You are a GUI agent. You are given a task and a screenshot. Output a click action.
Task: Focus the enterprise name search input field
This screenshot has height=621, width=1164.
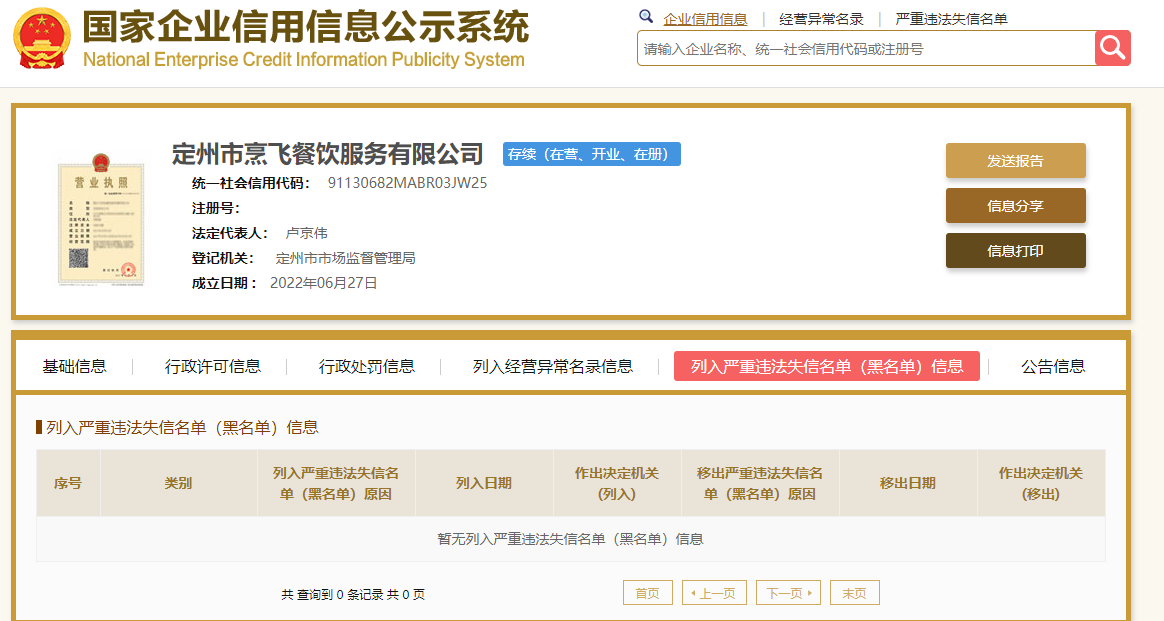866,48
